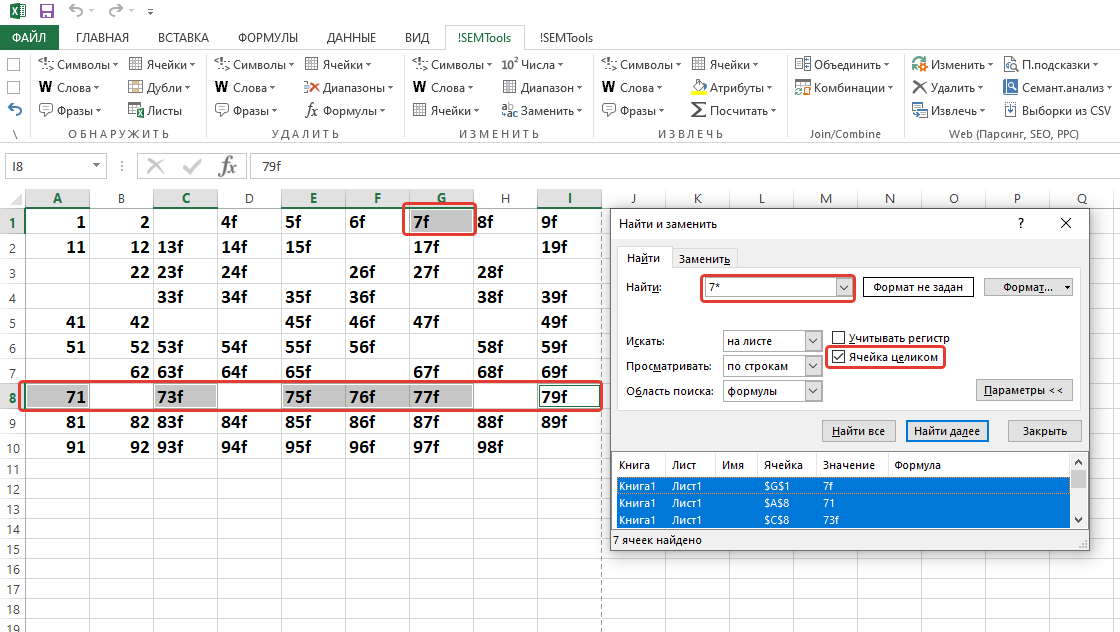The width and height of the screenshot is (1120, 632).
Task: Click the Формат не задан preview button
Action: 918,287
